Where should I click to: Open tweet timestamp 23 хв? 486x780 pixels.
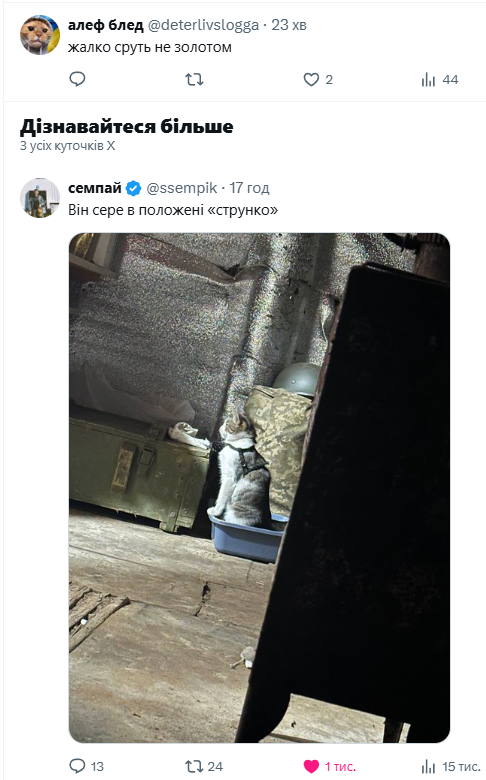[289, 25]
